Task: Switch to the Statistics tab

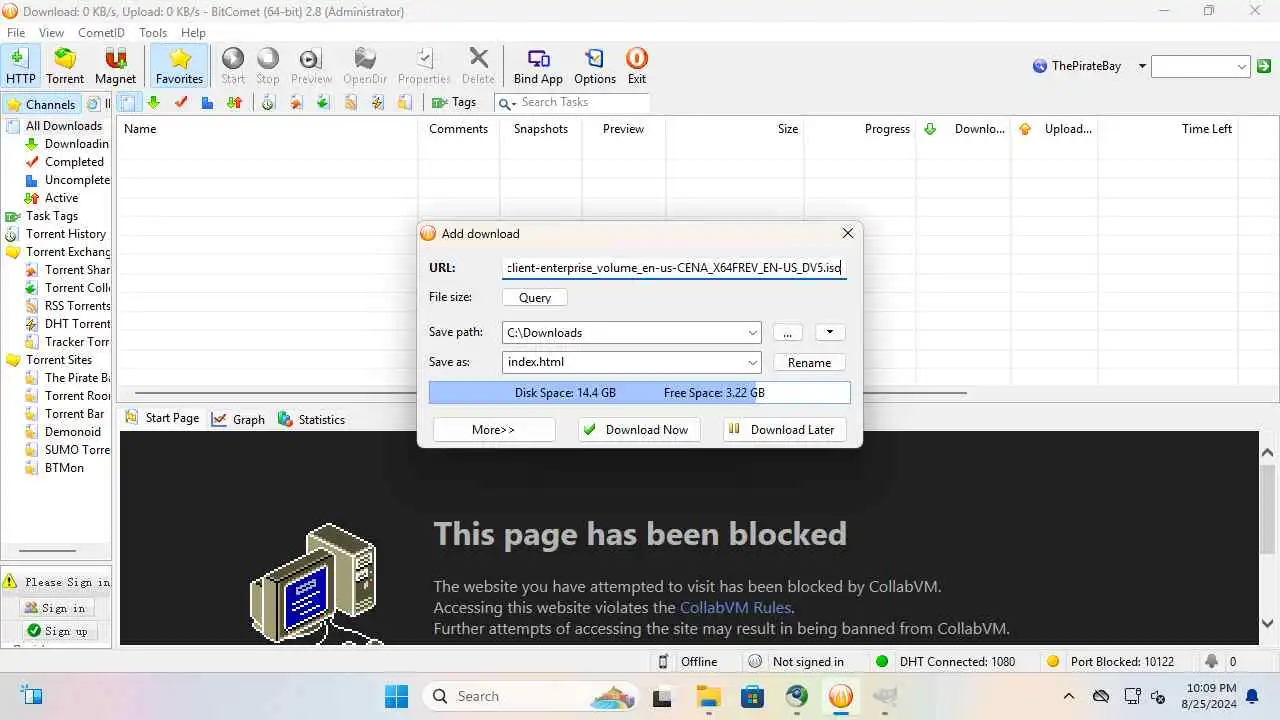Action: tap(311, 419)
